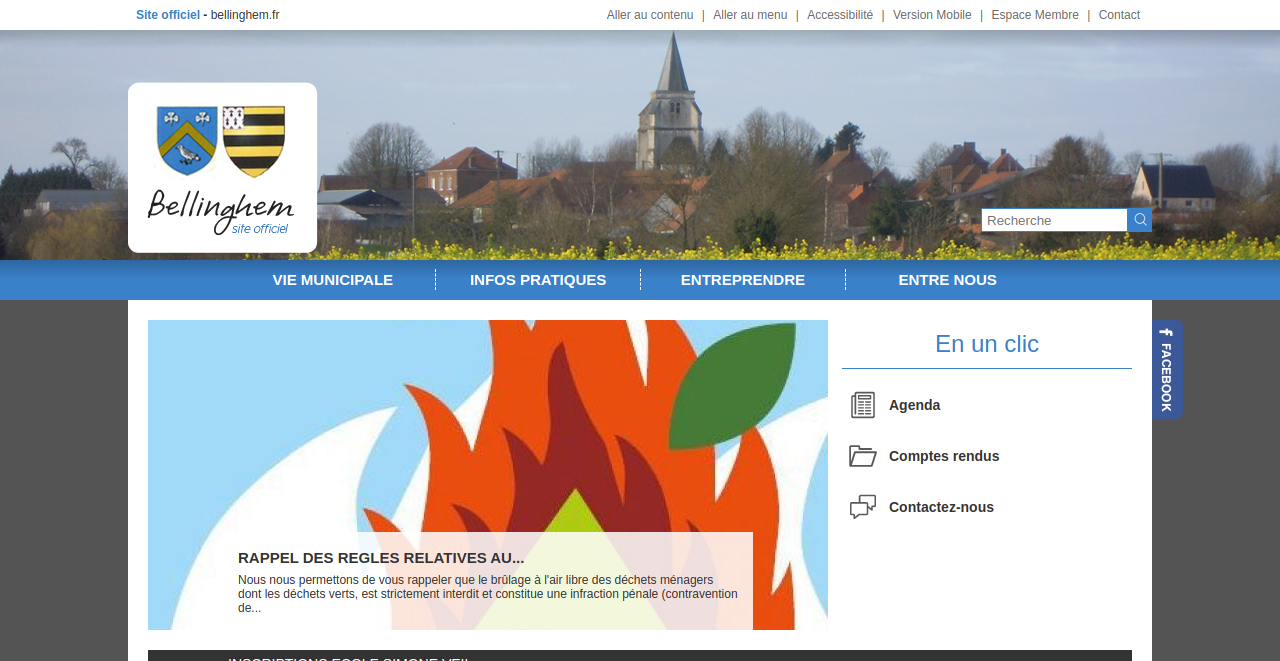The height and width of the screenshot is (661, 1280).
Task: Open the Facebook side panel
Action: (x=1166, y=370)
